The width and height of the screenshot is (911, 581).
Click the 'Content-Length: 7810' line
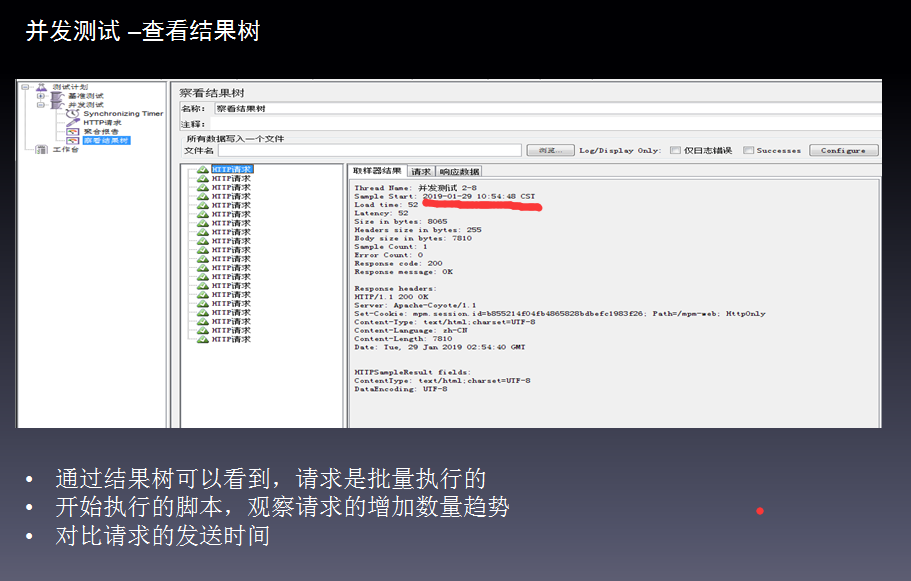(x=403, y=339)
